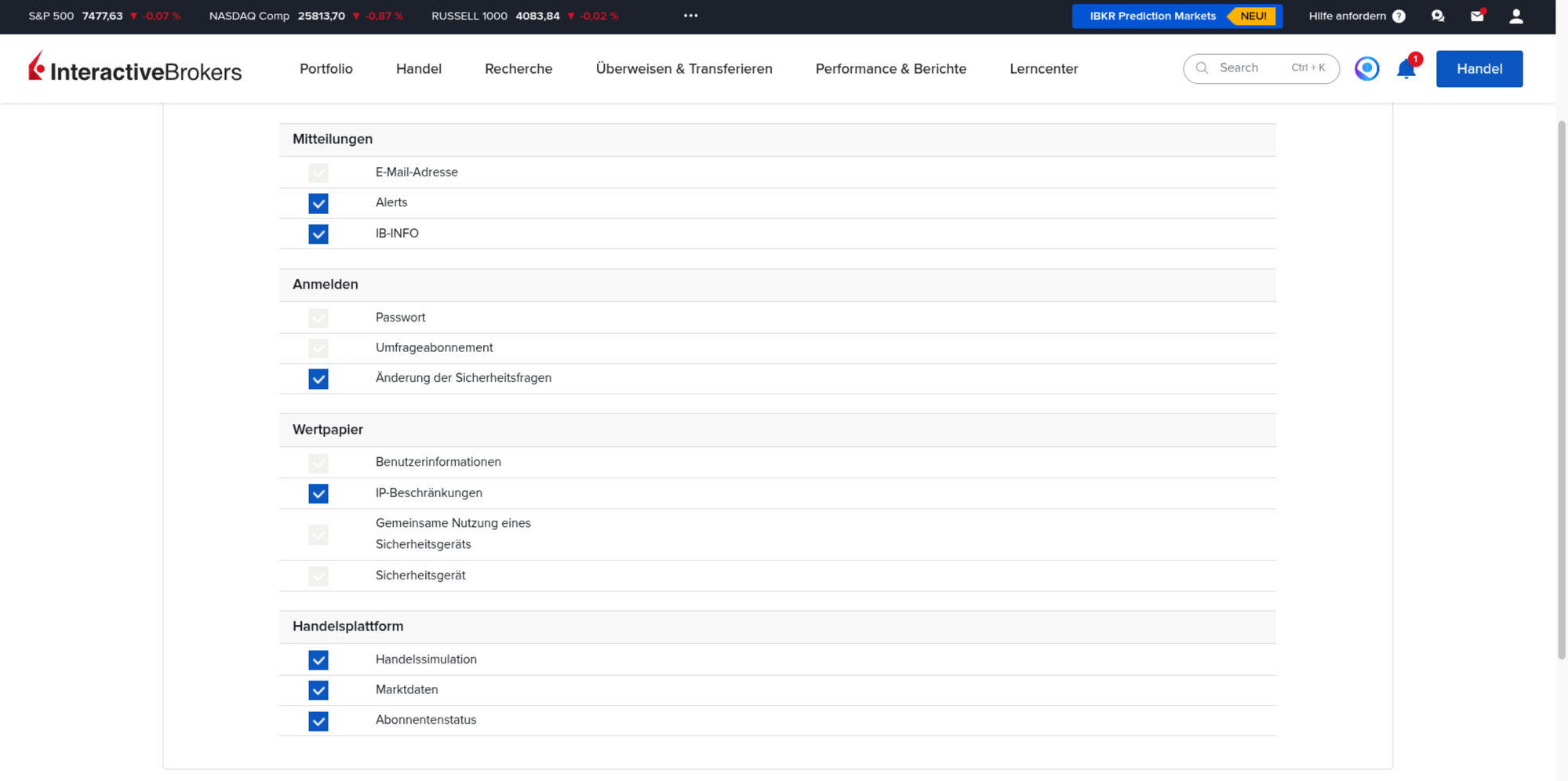The height and width of the screenshot is (781, 1568).
Task: Click the help question mark icon
Action: (x=1399, y=16)
